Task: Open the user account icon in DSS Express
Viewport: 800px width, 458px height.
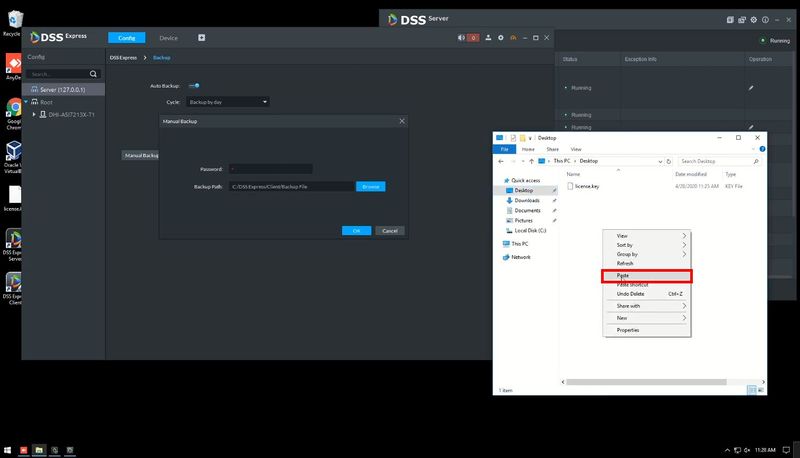Action: (488, 38)
